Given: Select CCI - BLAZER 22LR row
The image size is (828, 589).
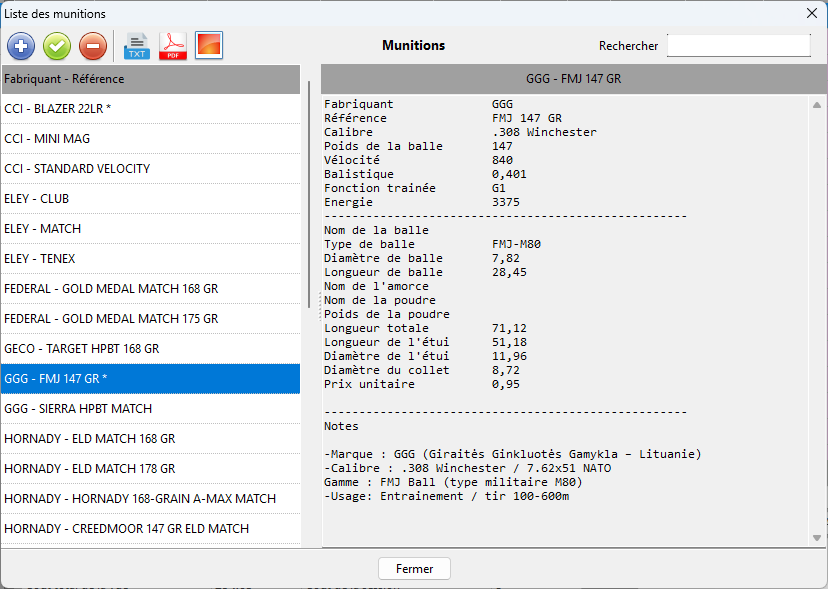Looking at the screenshot, I should 150,109.
